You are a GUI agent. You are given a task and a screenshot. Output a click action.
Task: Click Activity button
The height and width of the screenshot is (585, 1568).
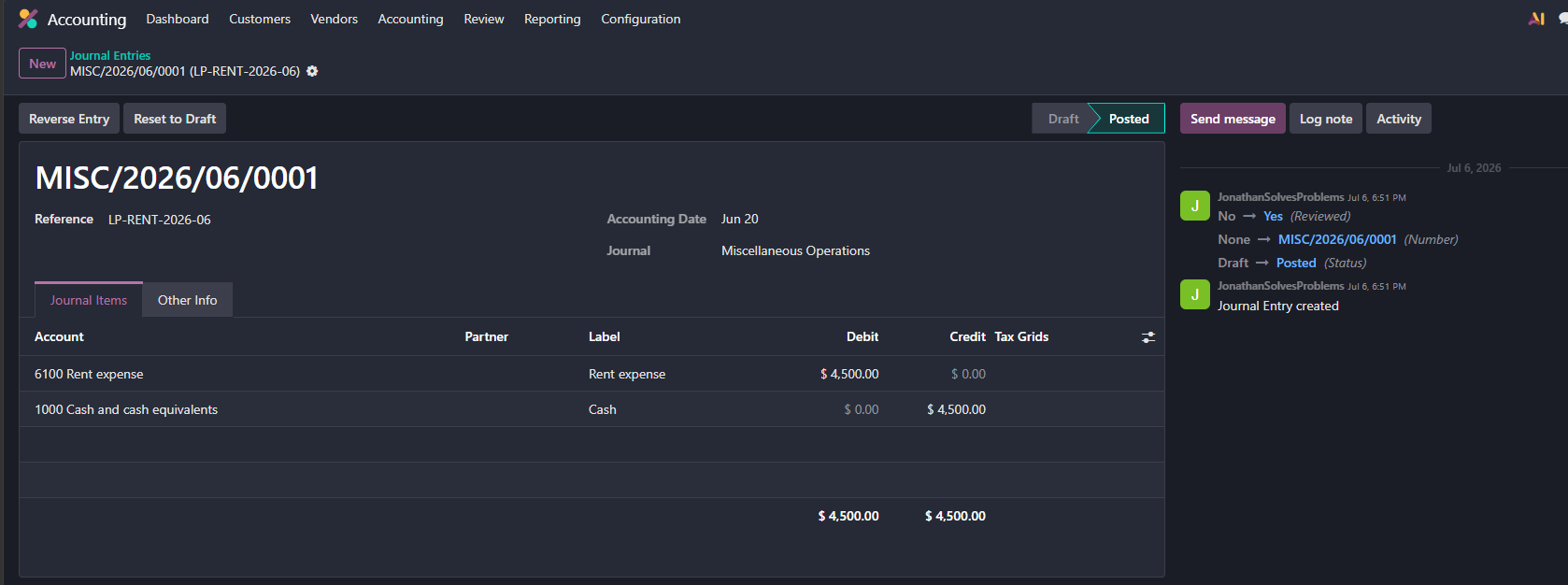coord(1399,119)
